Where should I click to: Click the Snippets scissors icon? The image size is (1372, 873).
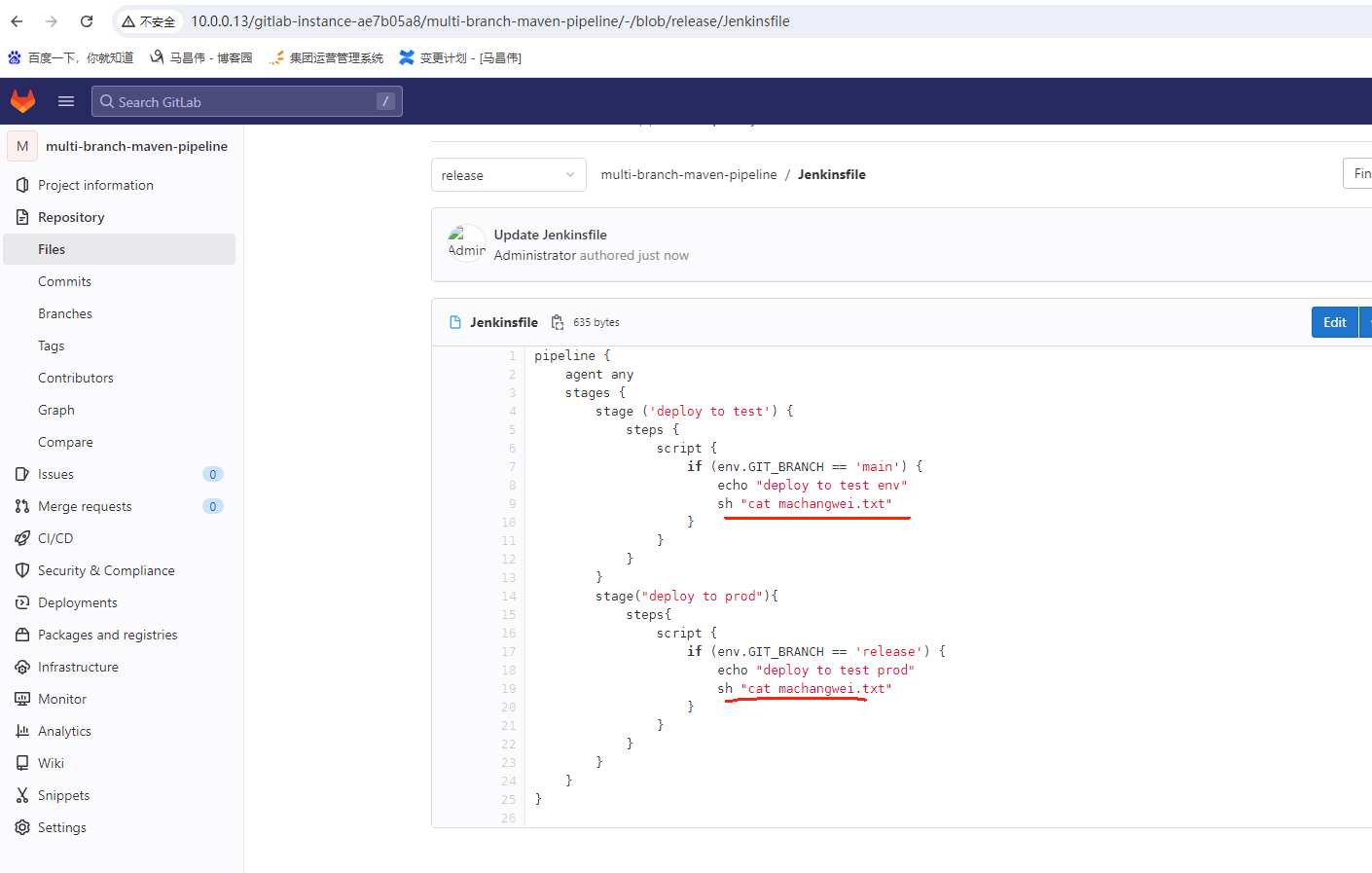click(22, 795)
